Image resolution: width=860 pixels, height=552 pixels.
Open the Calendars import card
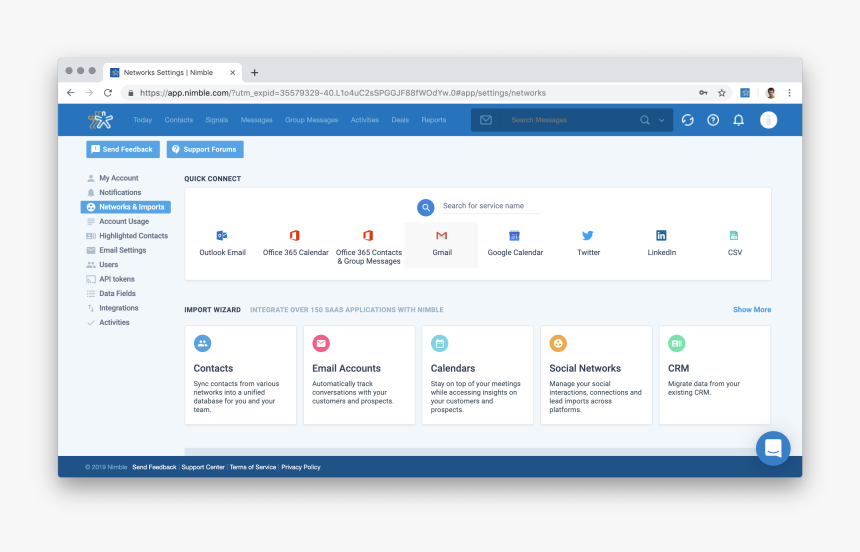pyautogui.click(x=478, y=375)
